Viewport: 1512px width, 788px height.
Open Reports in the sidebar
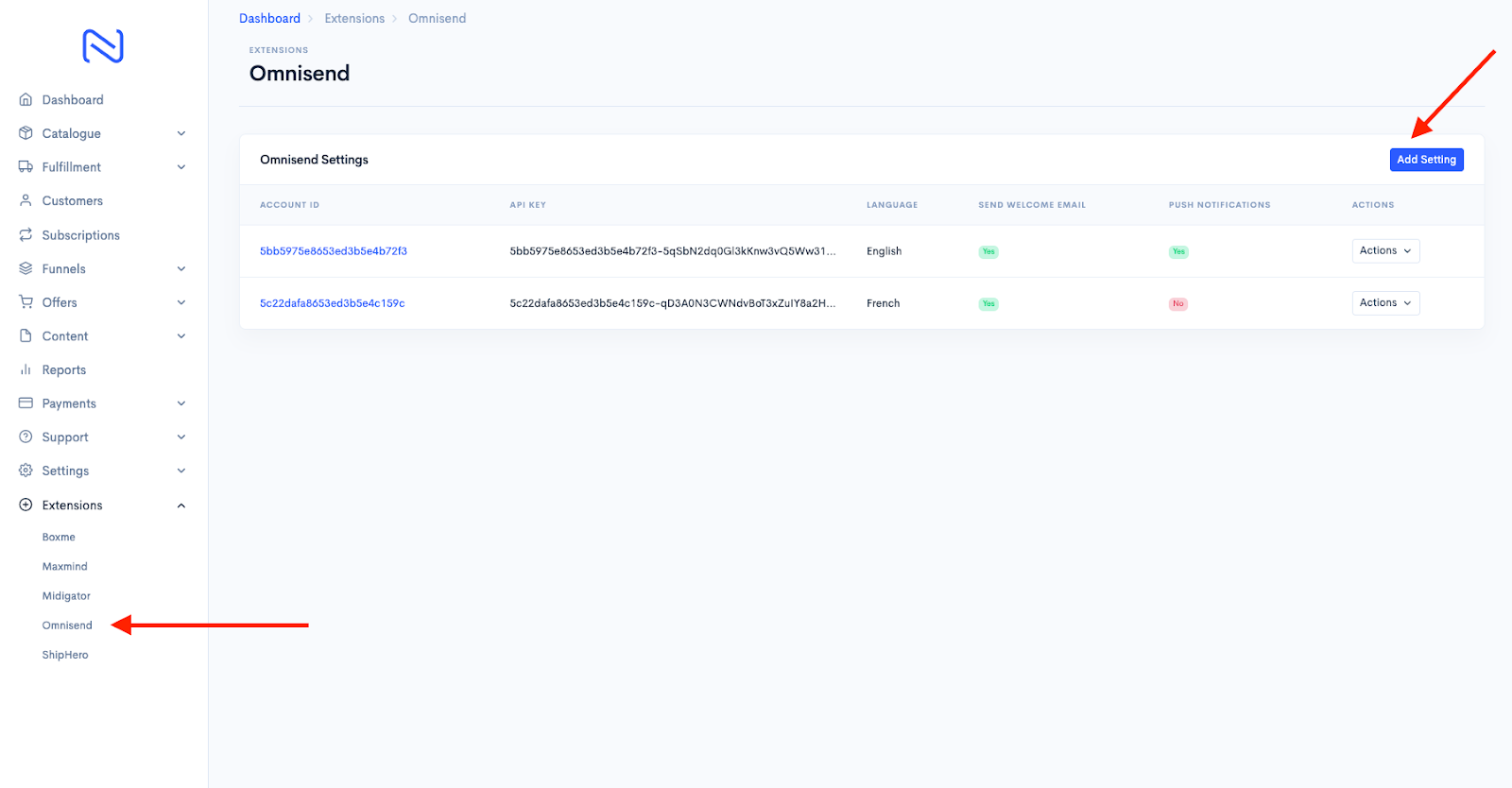coord(64,370)
